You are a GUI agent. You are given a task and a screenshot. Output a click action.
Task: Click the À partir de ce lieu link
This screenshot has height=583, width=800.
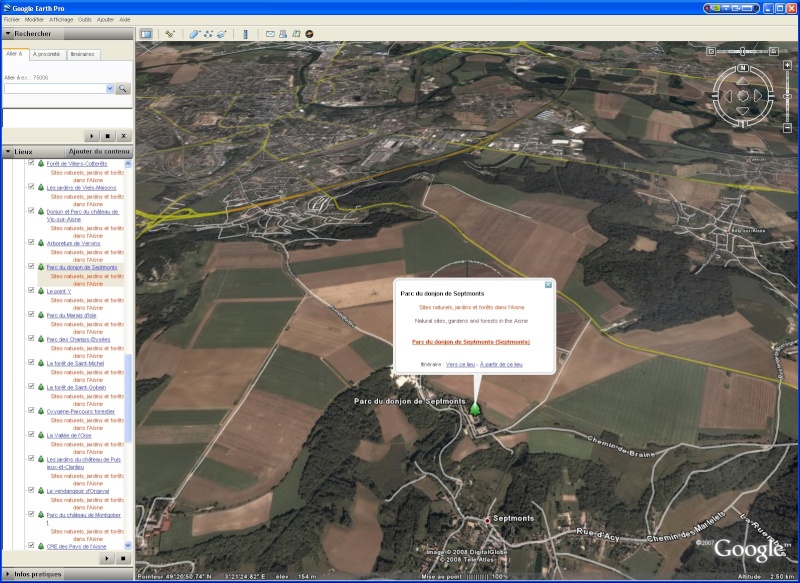pyautogui.click(x=501, y=365)
